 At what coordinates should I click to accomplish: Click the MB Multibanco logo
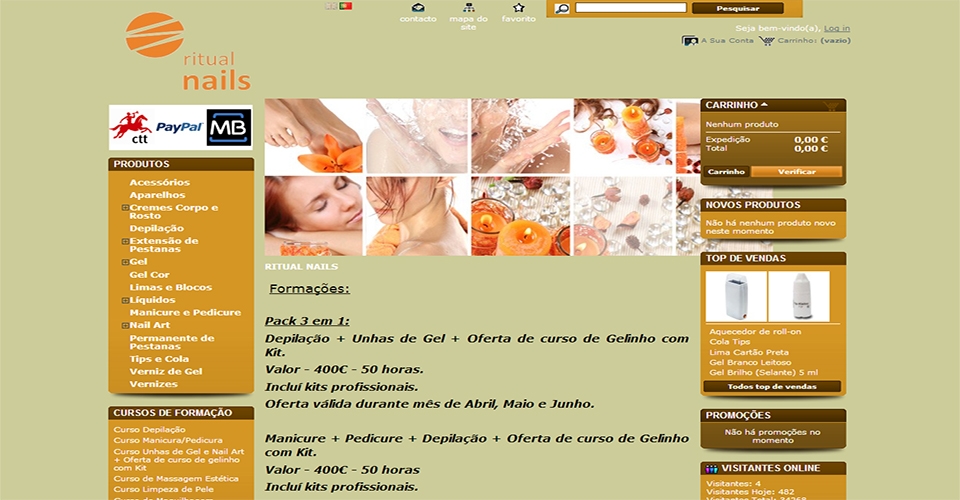point(229,127)
